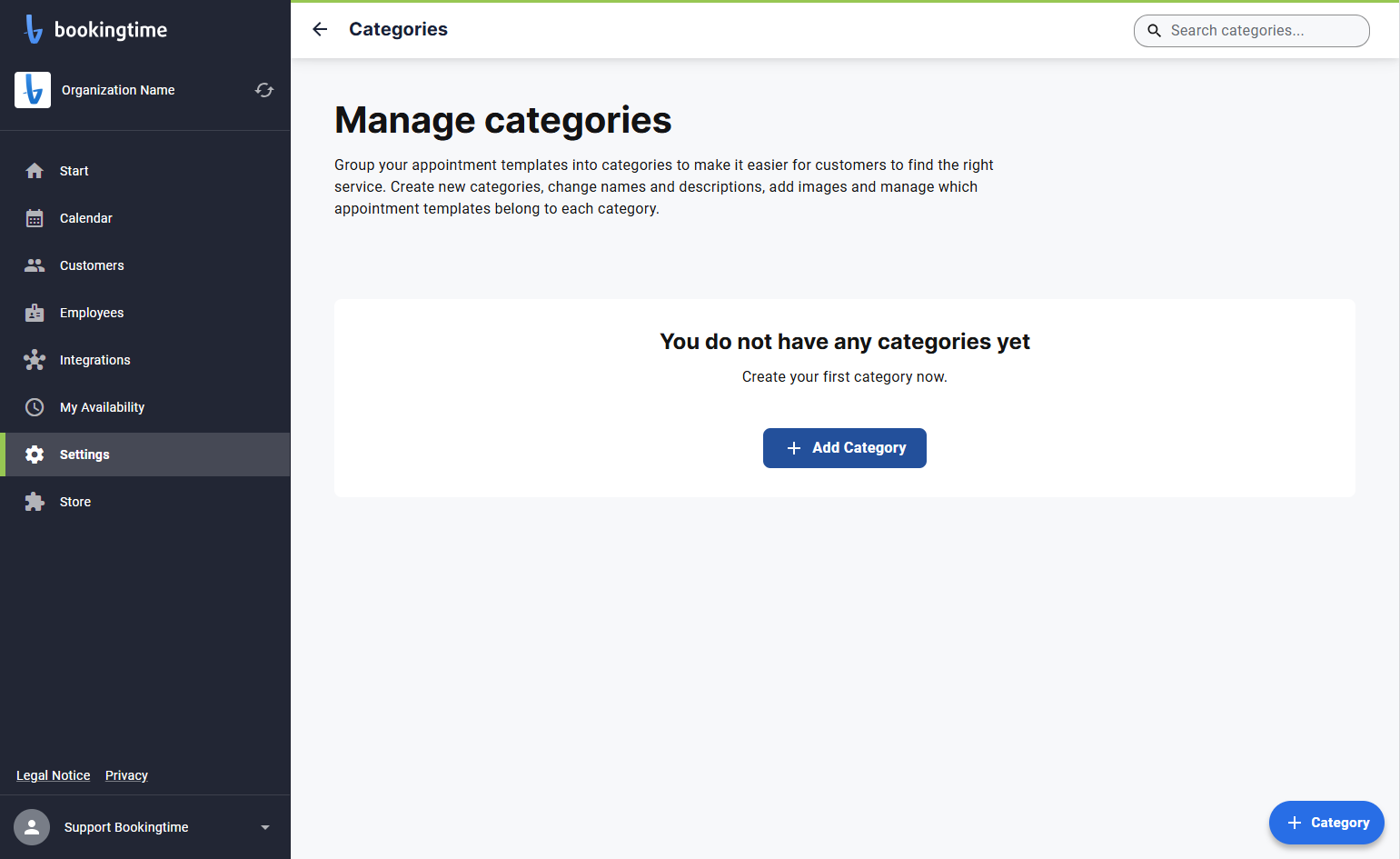The height and width of the screenshot is (859, 1400).
Task: Click the Settings gear icon
Action: click(x=35, y=454)
